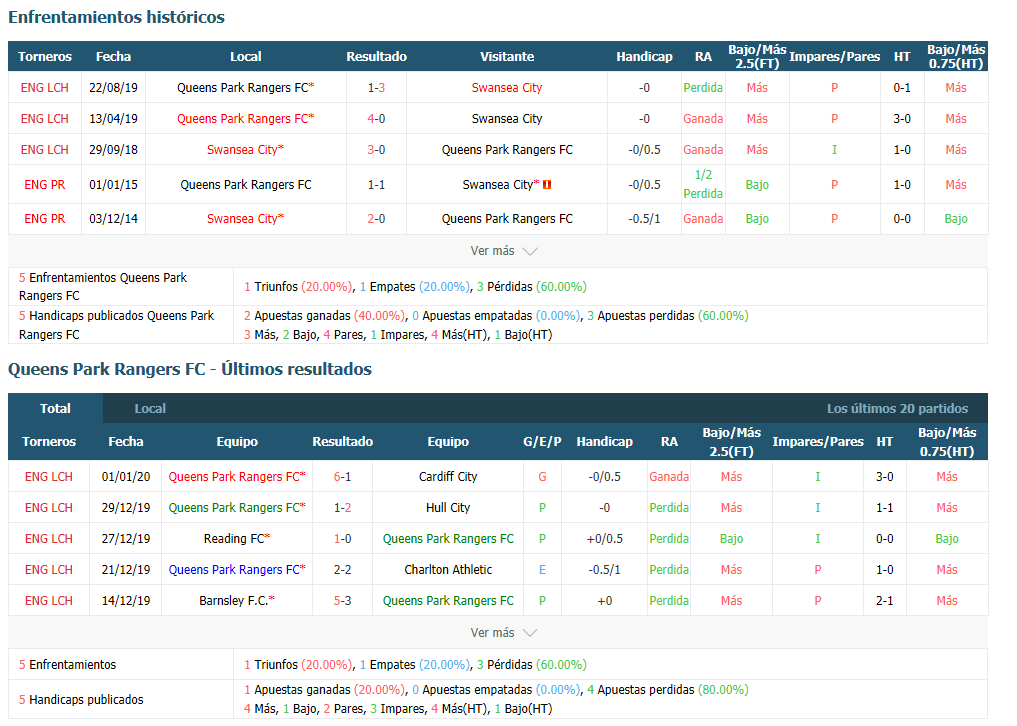Click Queens Park Rangers FC Últimos resultados heading
The image size is (1017, 726).
[190, 369]
